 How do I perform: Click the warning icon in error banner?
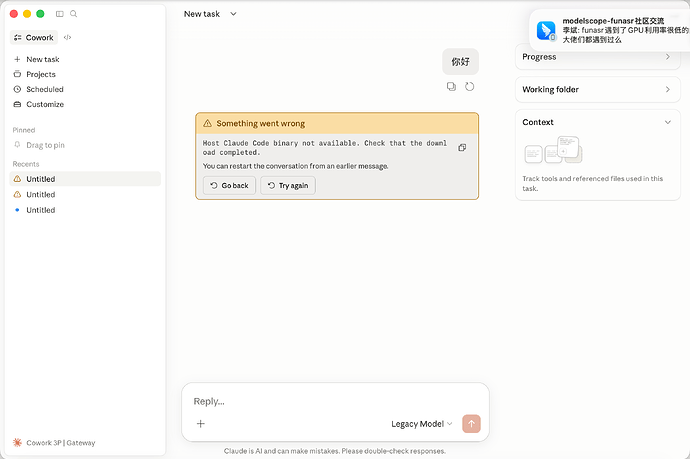coord(207,123)
